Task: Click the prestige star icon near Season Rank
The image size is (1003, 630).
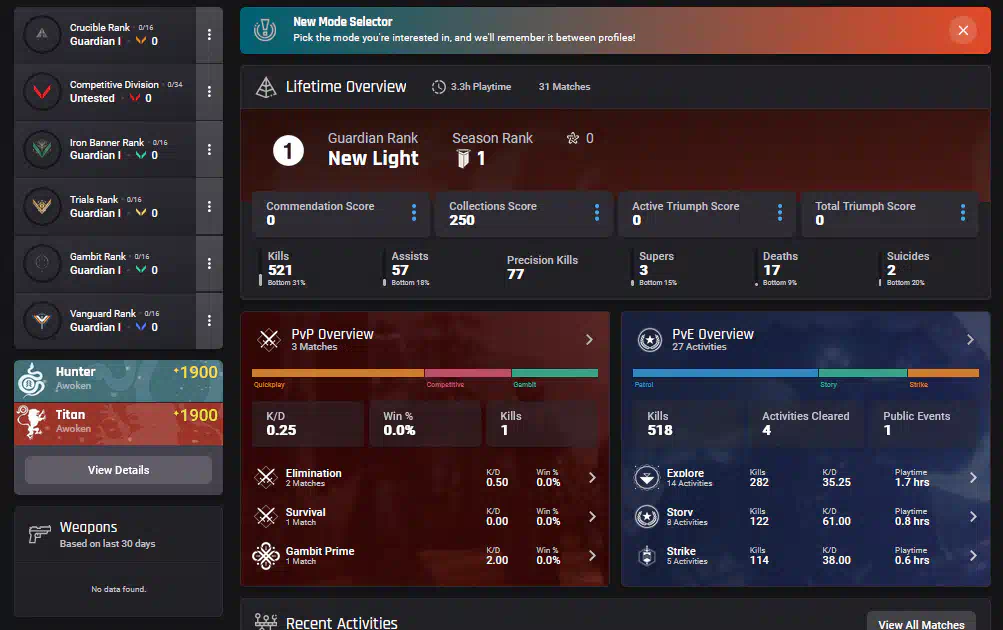Action: 573,138
